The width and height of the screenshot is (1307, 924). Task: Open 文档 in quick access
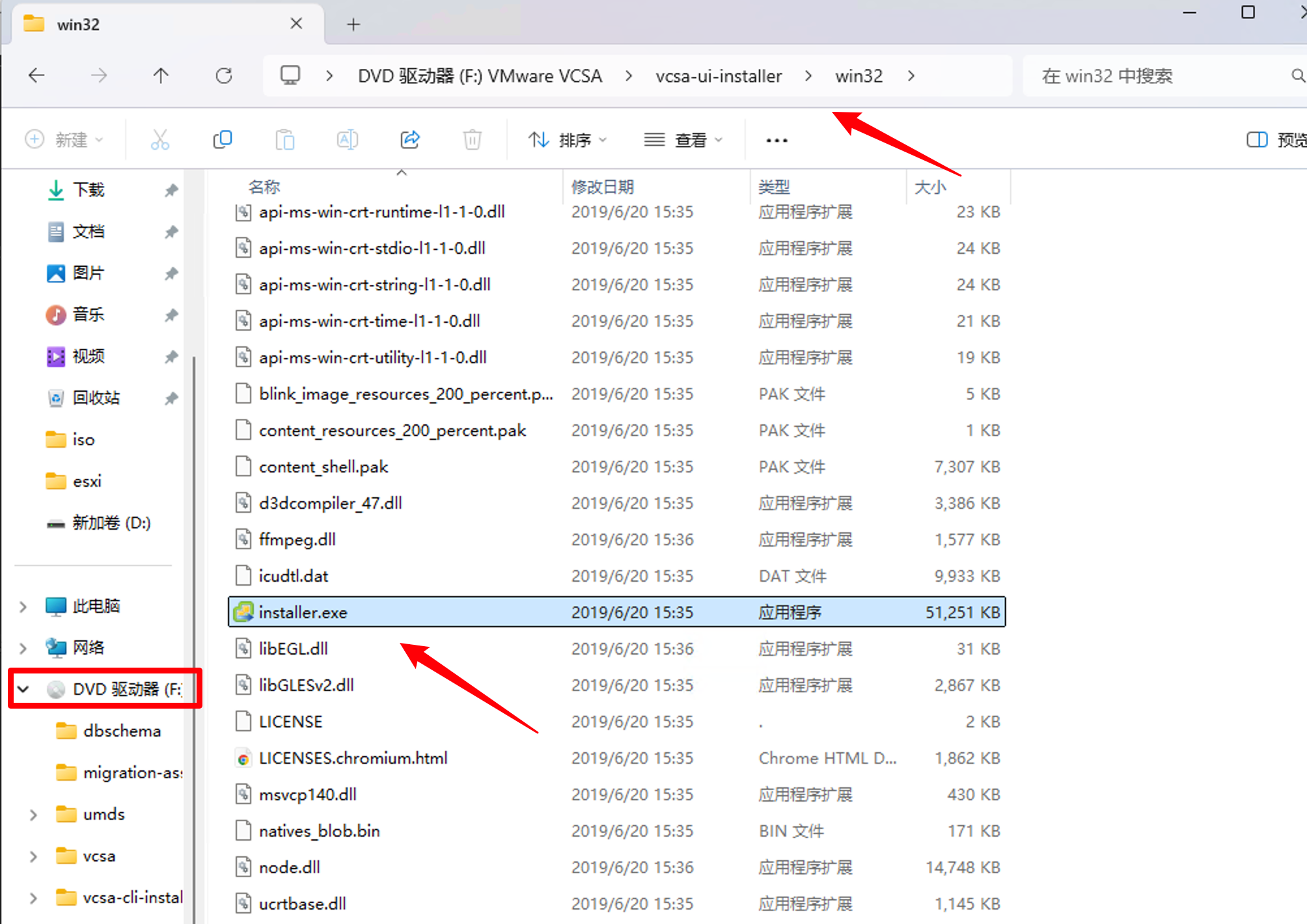89,232
